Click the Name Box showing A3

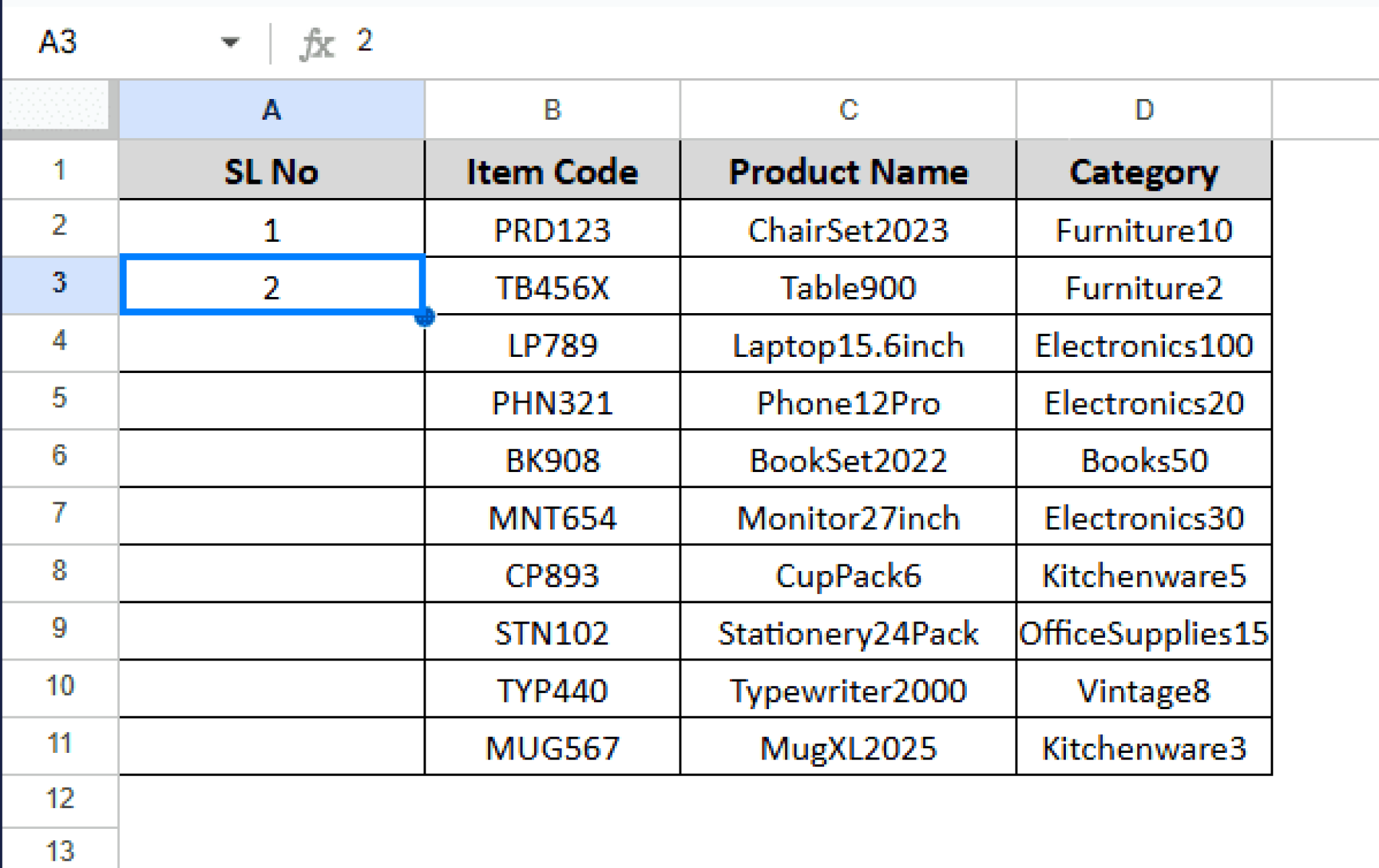[x=61, y=42]
